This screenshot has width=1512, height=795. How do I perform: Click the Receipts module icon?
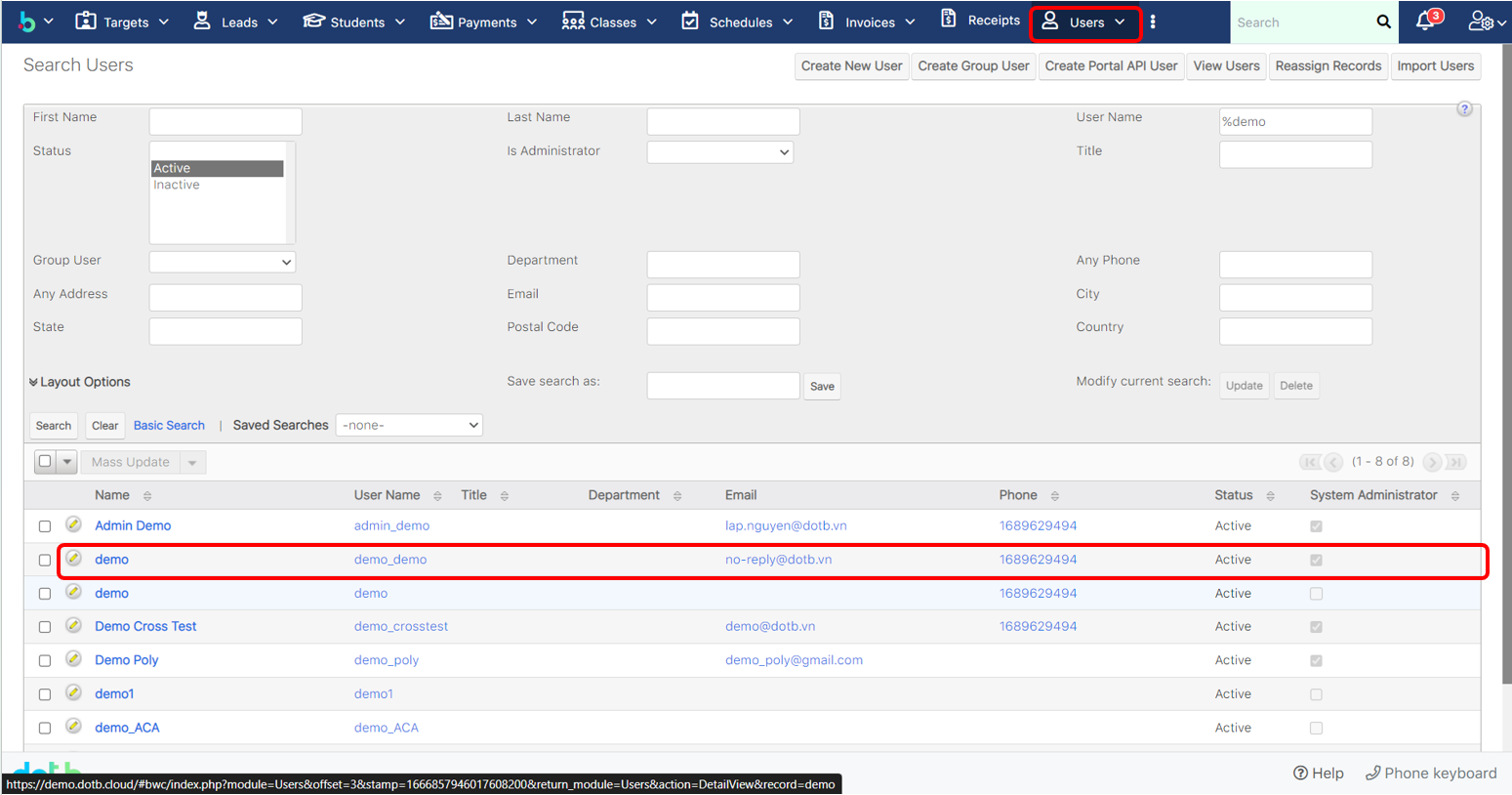[948, 19]
